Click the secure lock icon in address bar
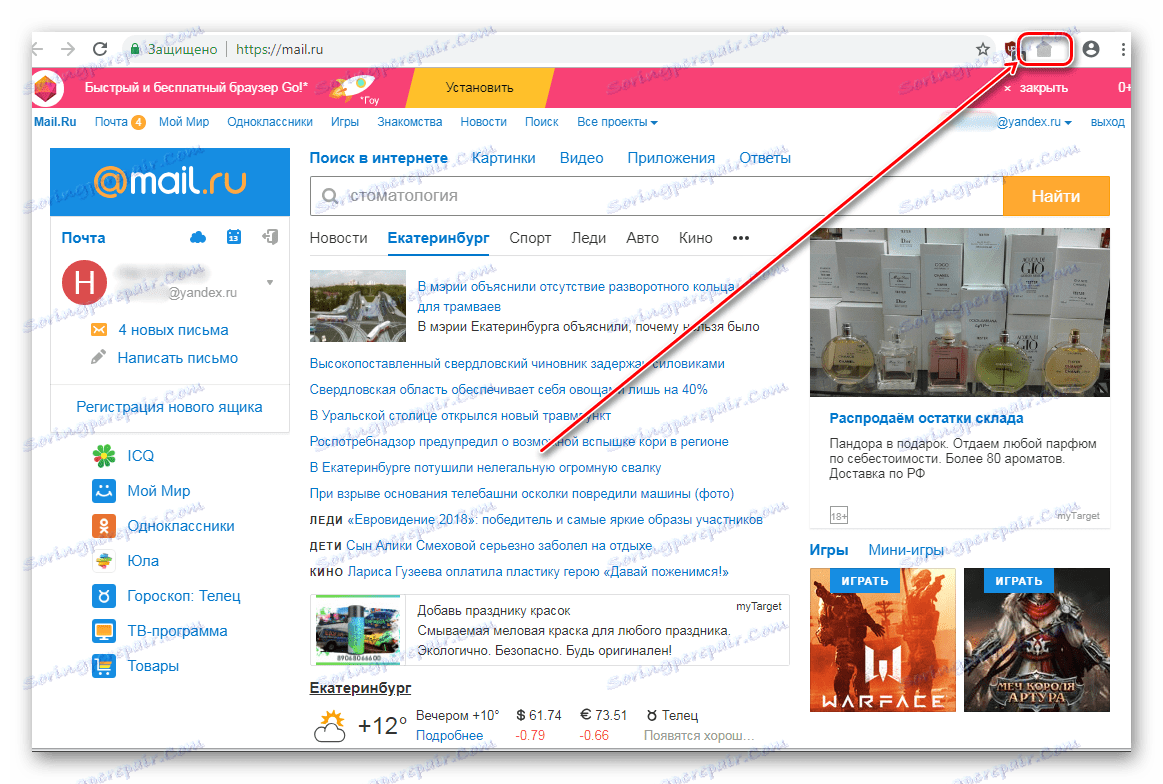Screen dimensions: 1163x784 [134, 49]
